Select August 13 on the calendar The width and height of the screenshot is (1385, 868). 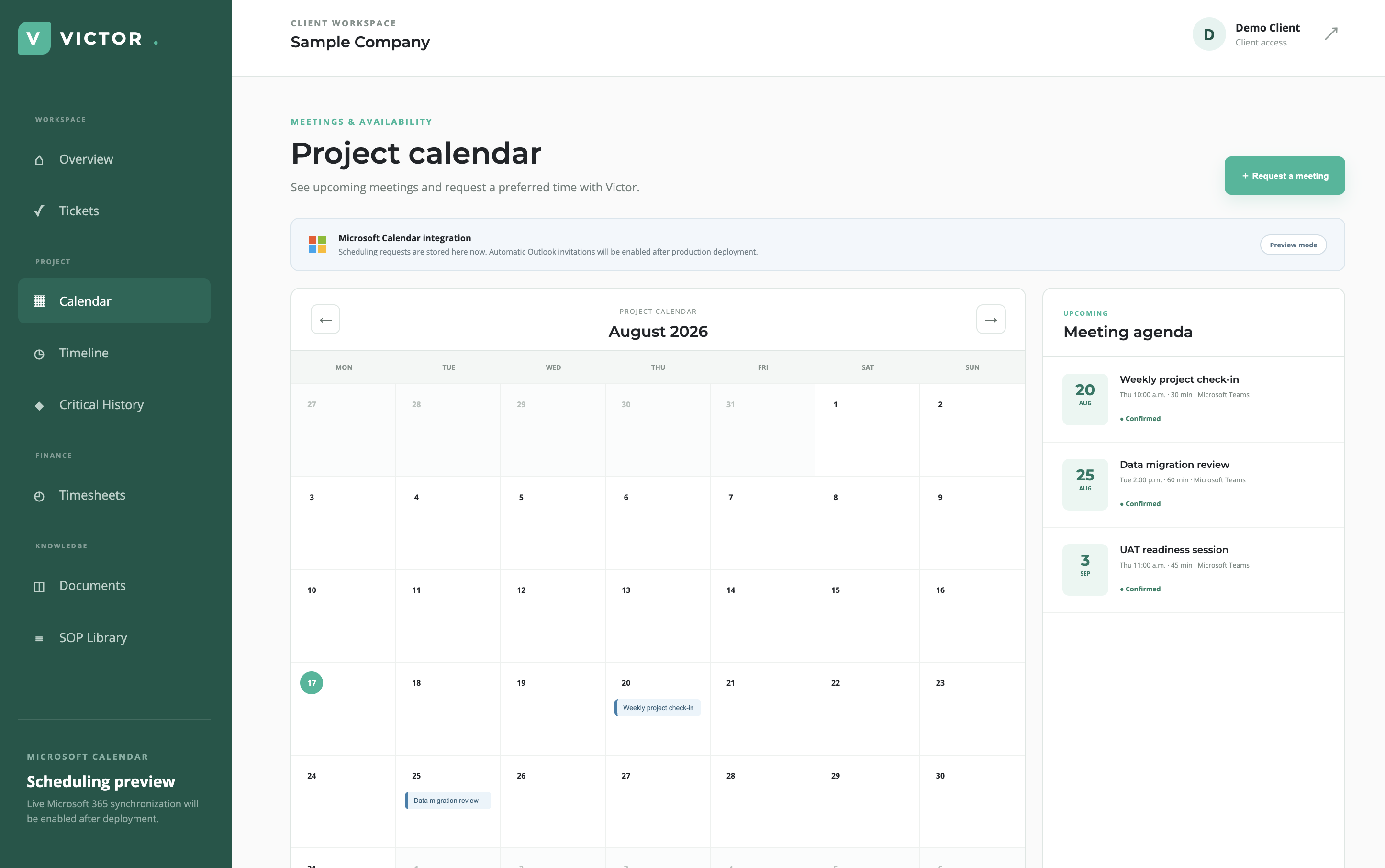tap(658, 616)
